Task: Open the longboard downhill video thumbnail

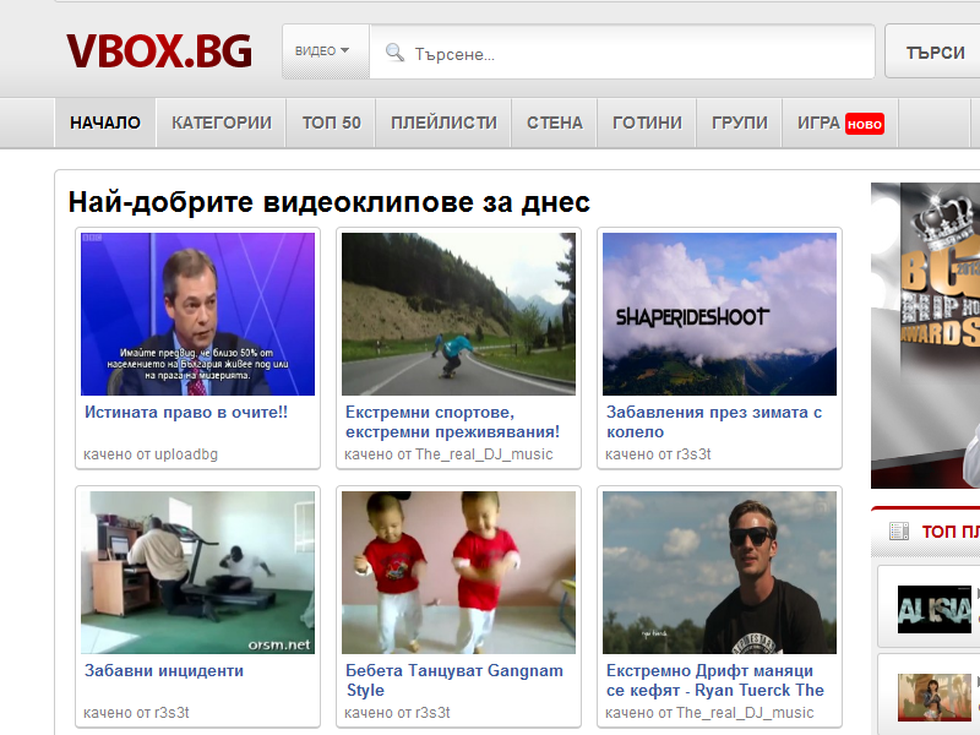Action: [459, 314]
